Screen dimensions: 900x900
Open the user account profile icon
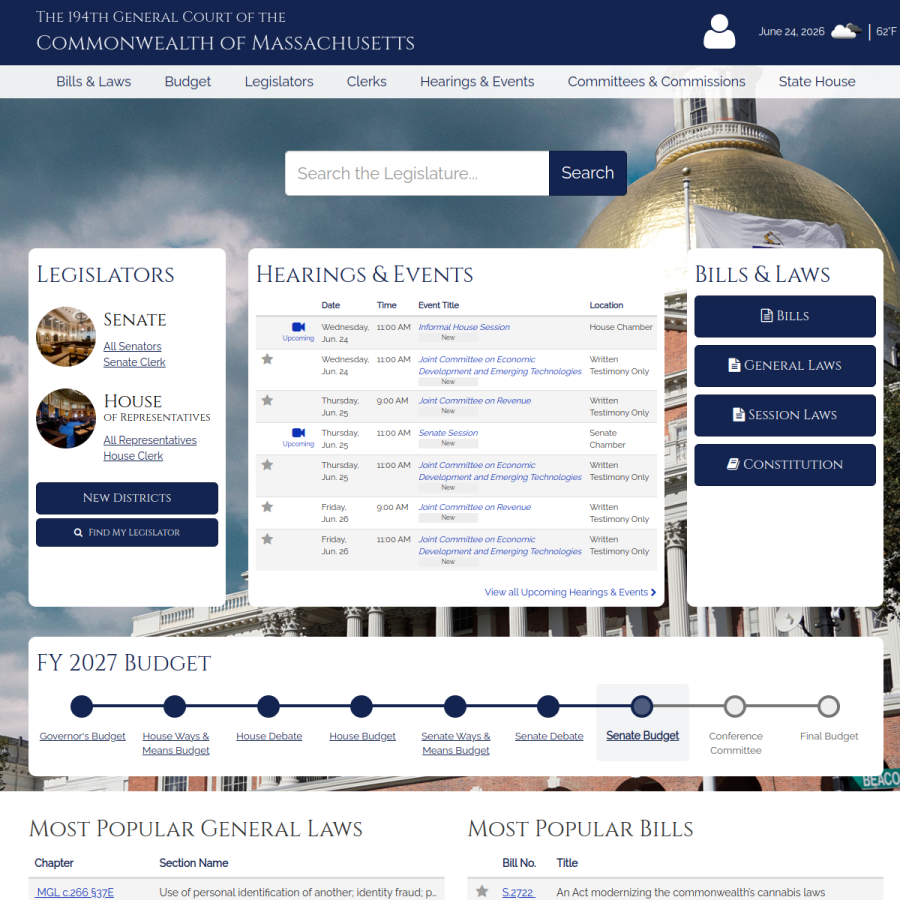[x=719, y=32]
